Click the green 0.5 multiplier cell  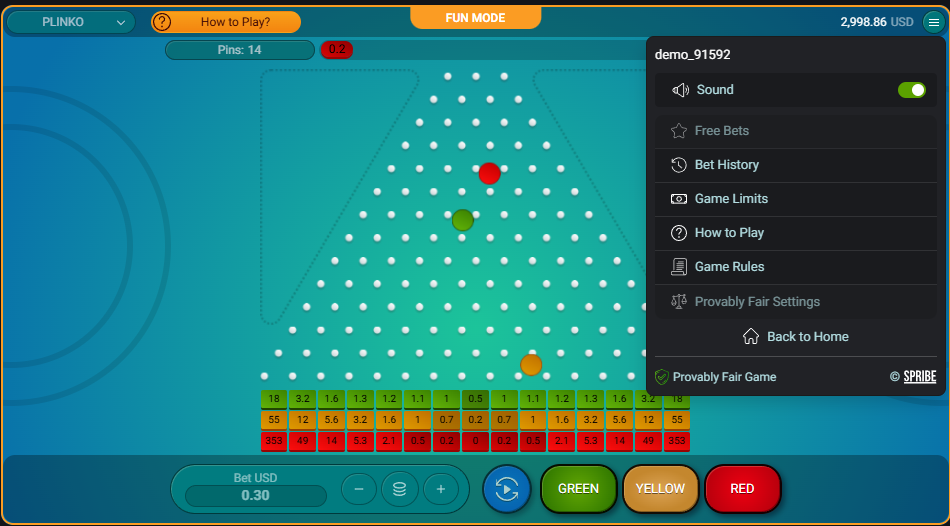pyautogui.click(x=476, y=399)
